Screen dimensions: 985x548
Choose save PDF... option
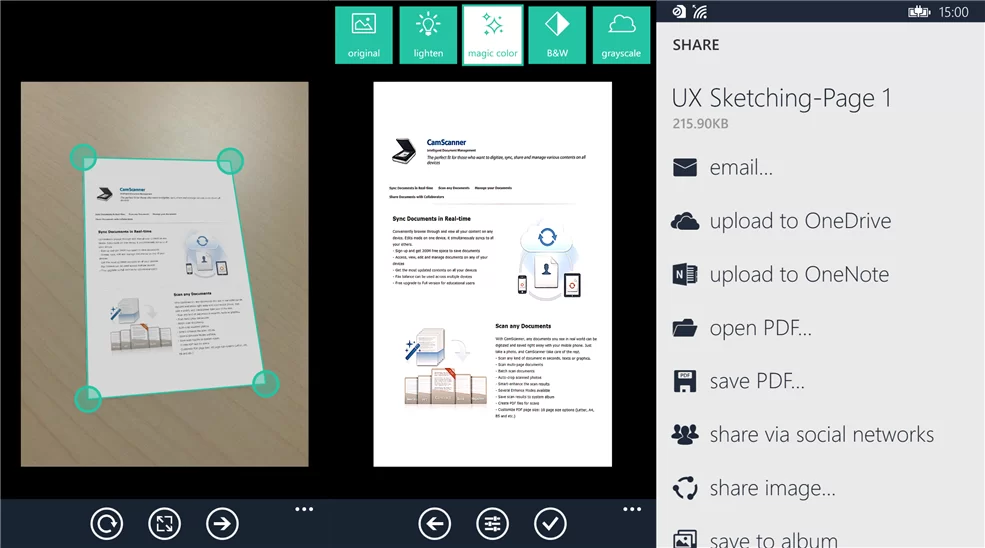757,381
